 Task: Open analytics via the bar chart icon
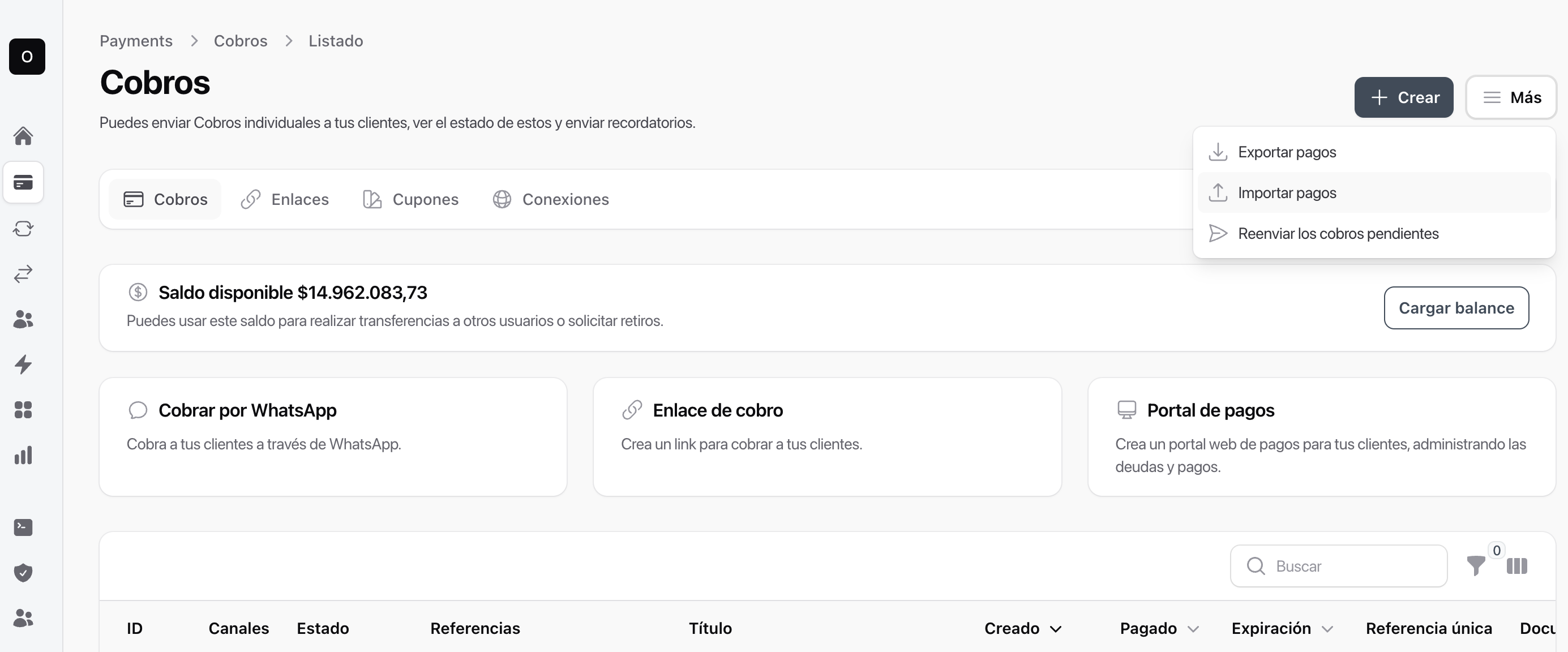[x=23, y=454]
